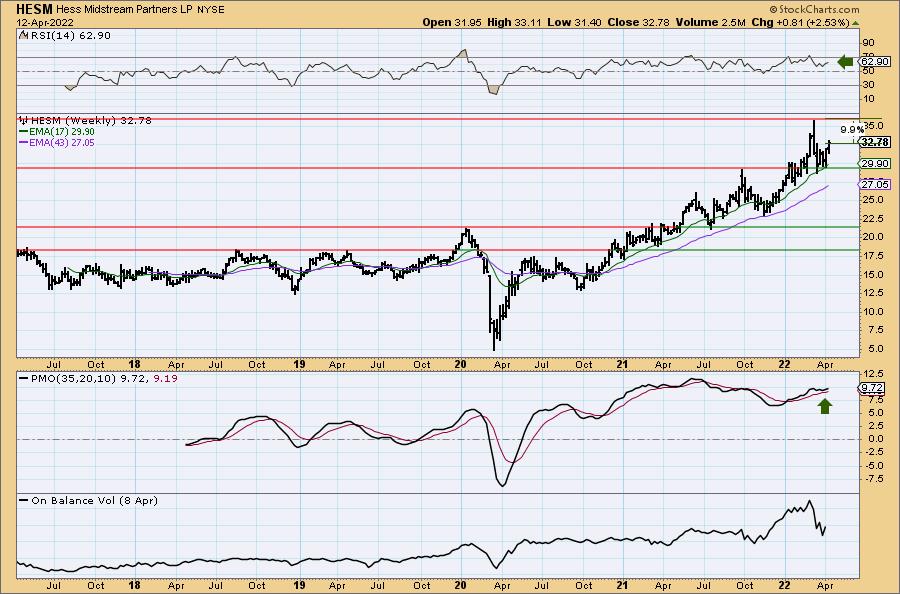Viewport: 900px width, 594px height.
Task: Click the Chg +0.81 (+2.53%) value
Action: pyautogui.click(x=800, y=22)
